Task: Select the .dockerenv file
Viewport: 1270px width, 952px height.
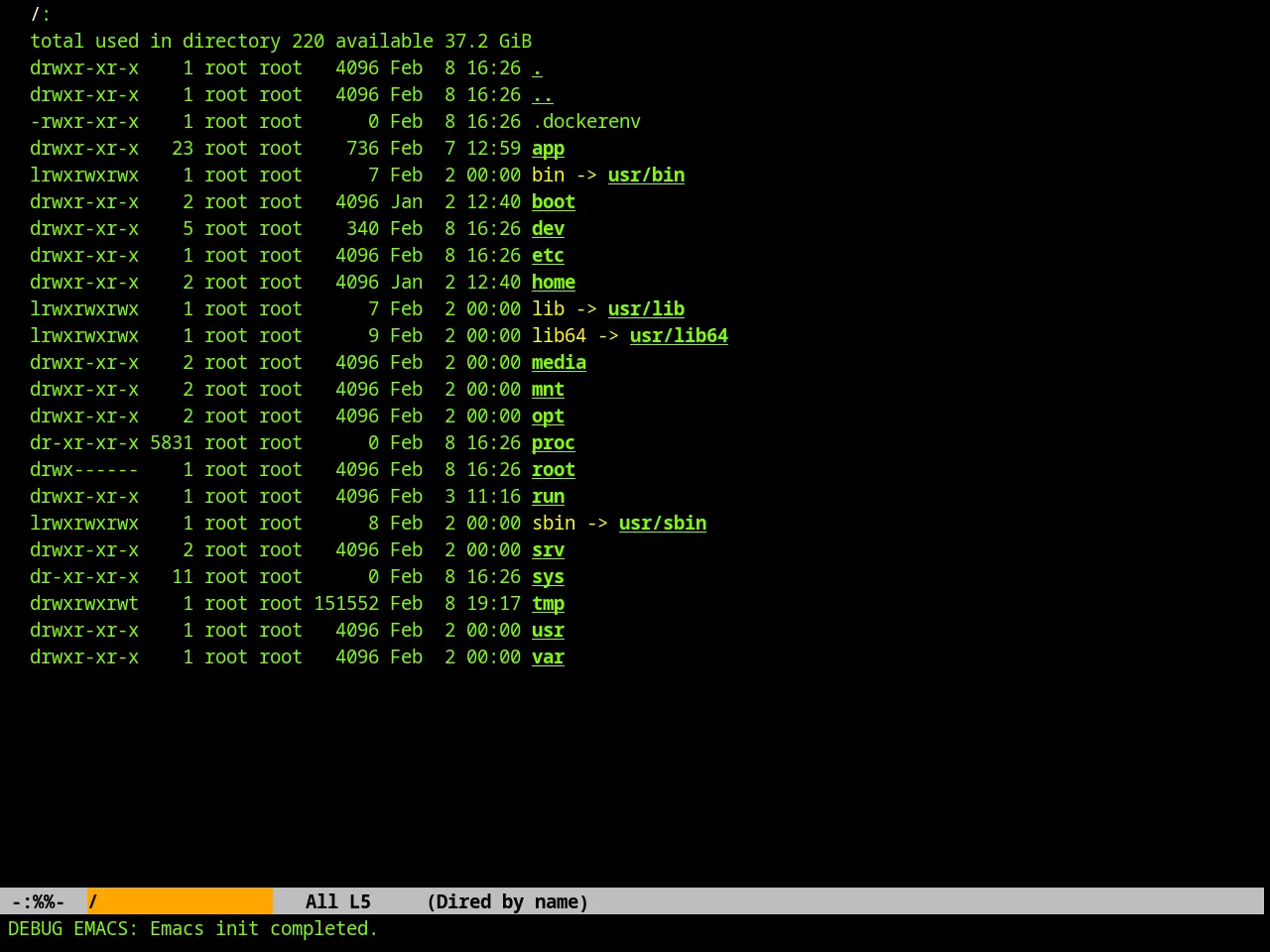Action: click(x=586, y=122)
